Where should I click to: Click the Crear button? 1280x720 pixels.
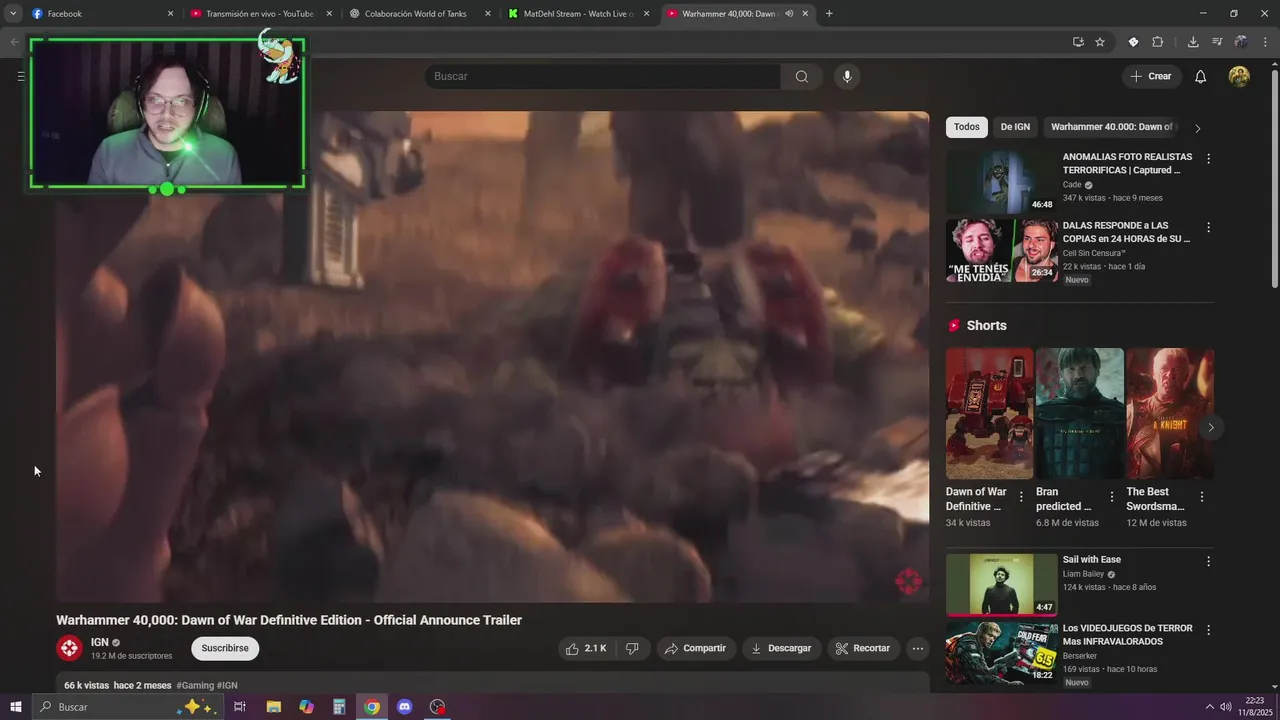1151,77
